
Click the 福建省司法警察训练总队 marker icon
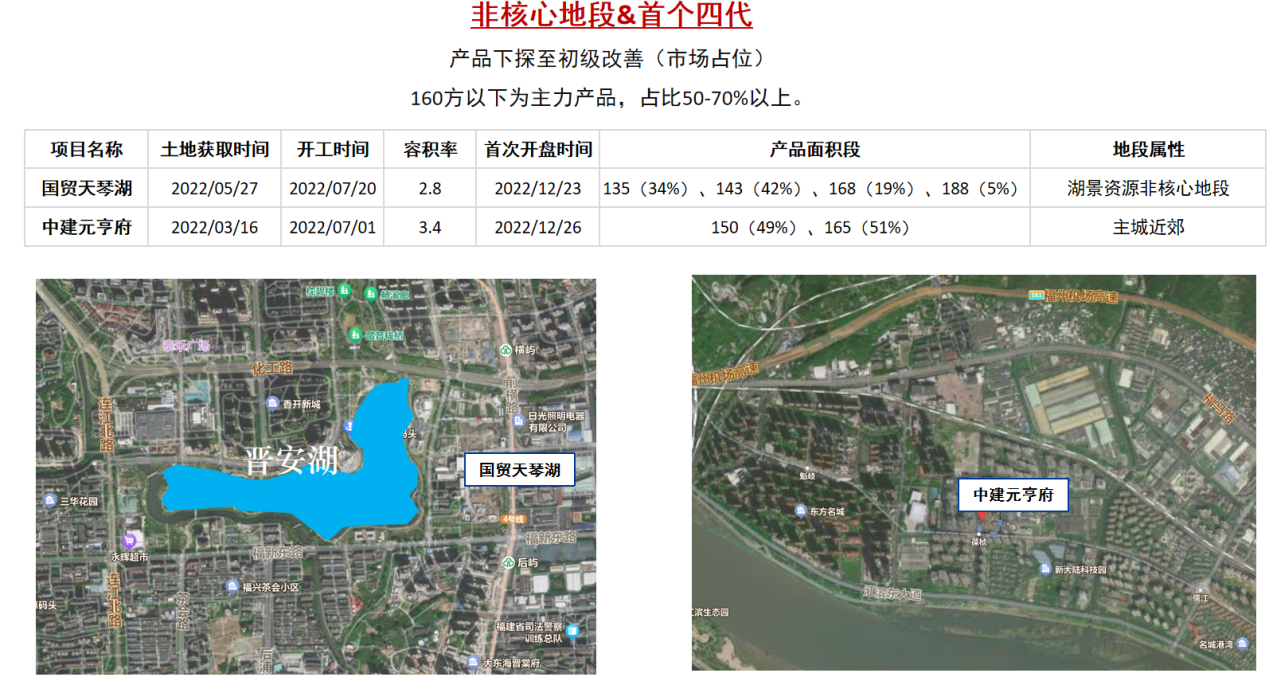pos(572,632)
